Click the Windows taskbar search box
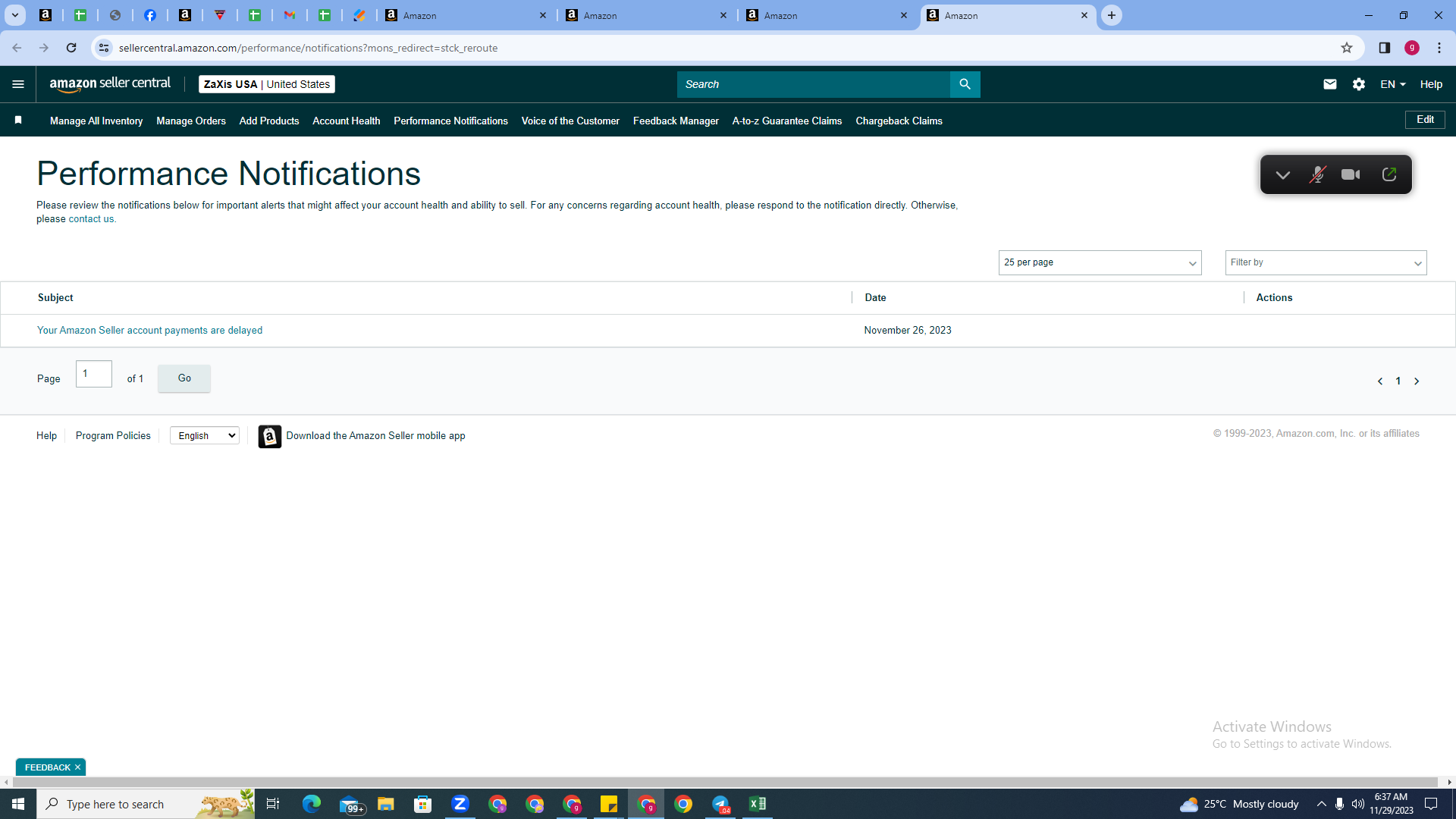Screen dimensions: 1456x819 click(x=146, y=804)
